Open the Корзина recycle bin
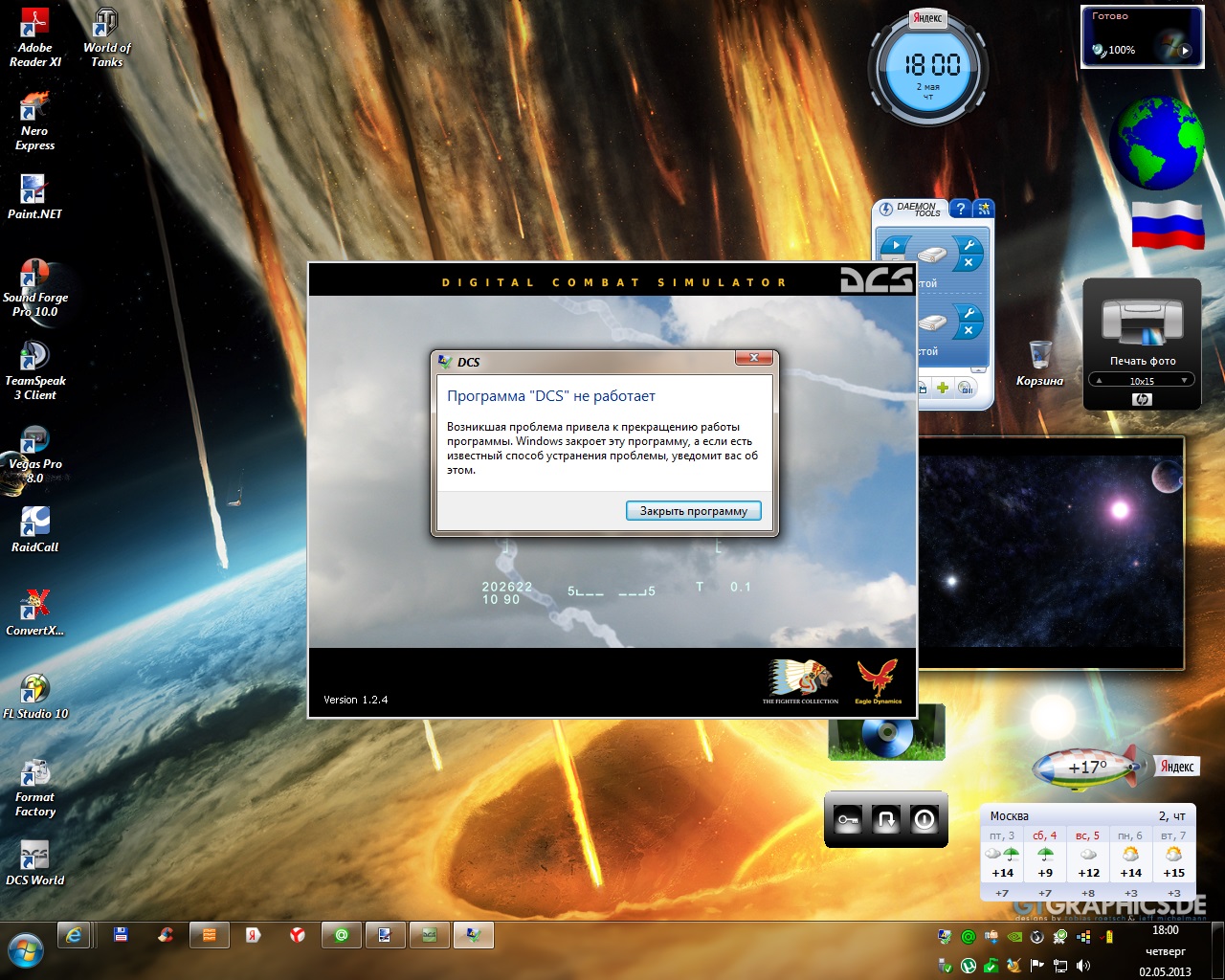Screen dimensions: 1225x980 1040,364
